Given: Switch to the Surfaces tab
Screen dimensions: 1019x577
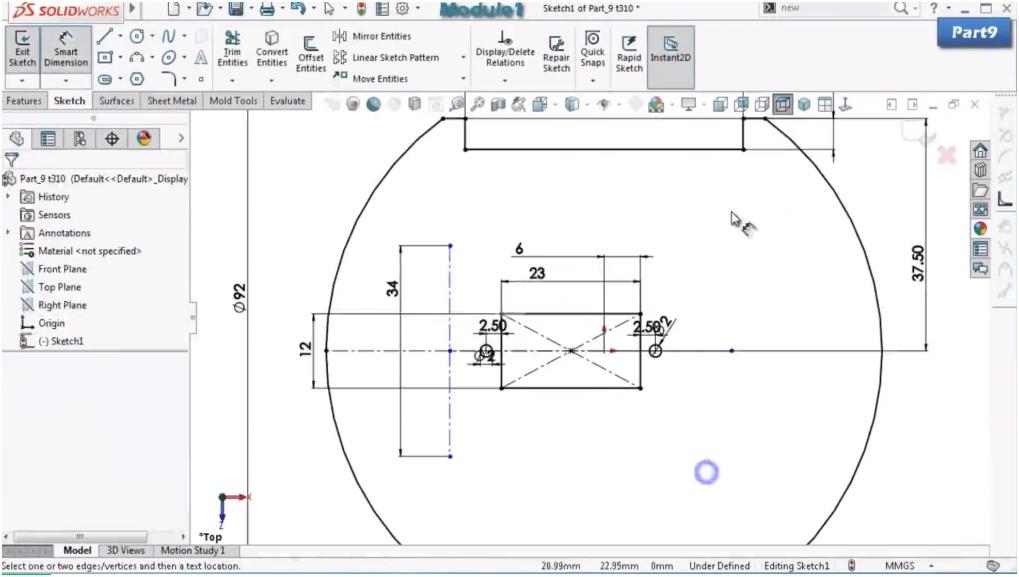Looking at the screenshot, I should [x=116, y=101].
